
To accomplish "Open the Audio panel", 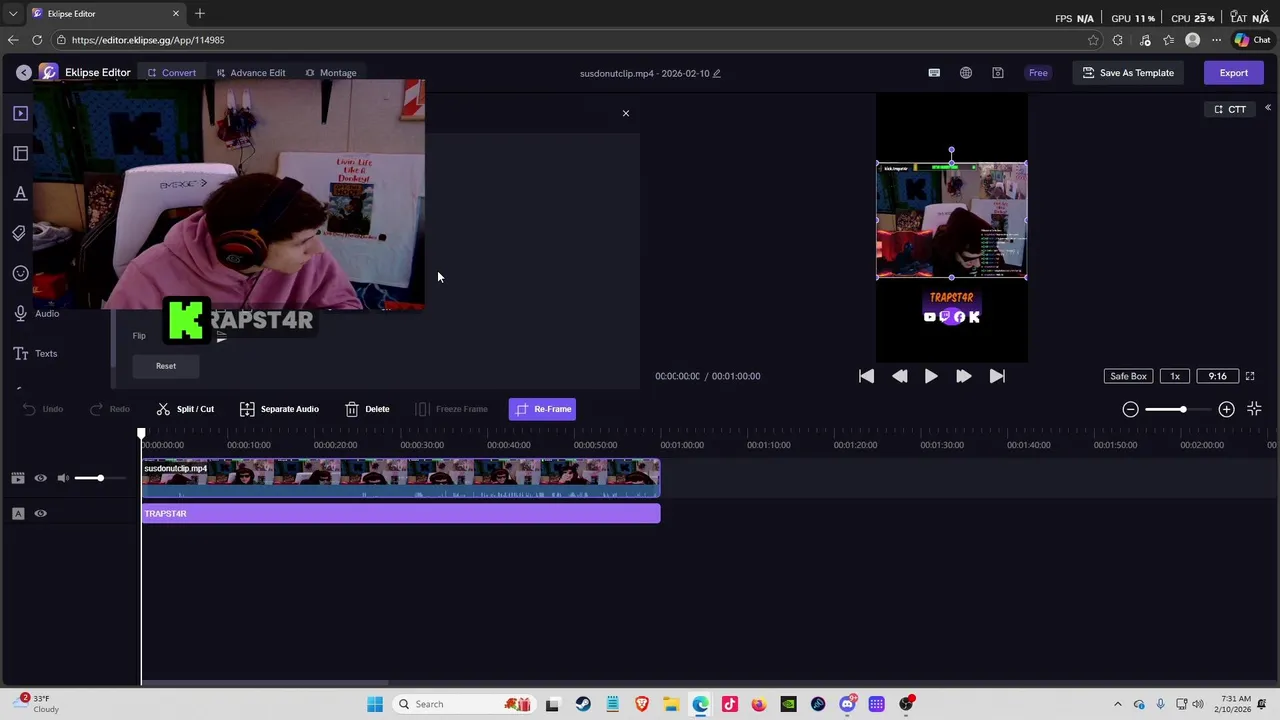I will point(36,313).
